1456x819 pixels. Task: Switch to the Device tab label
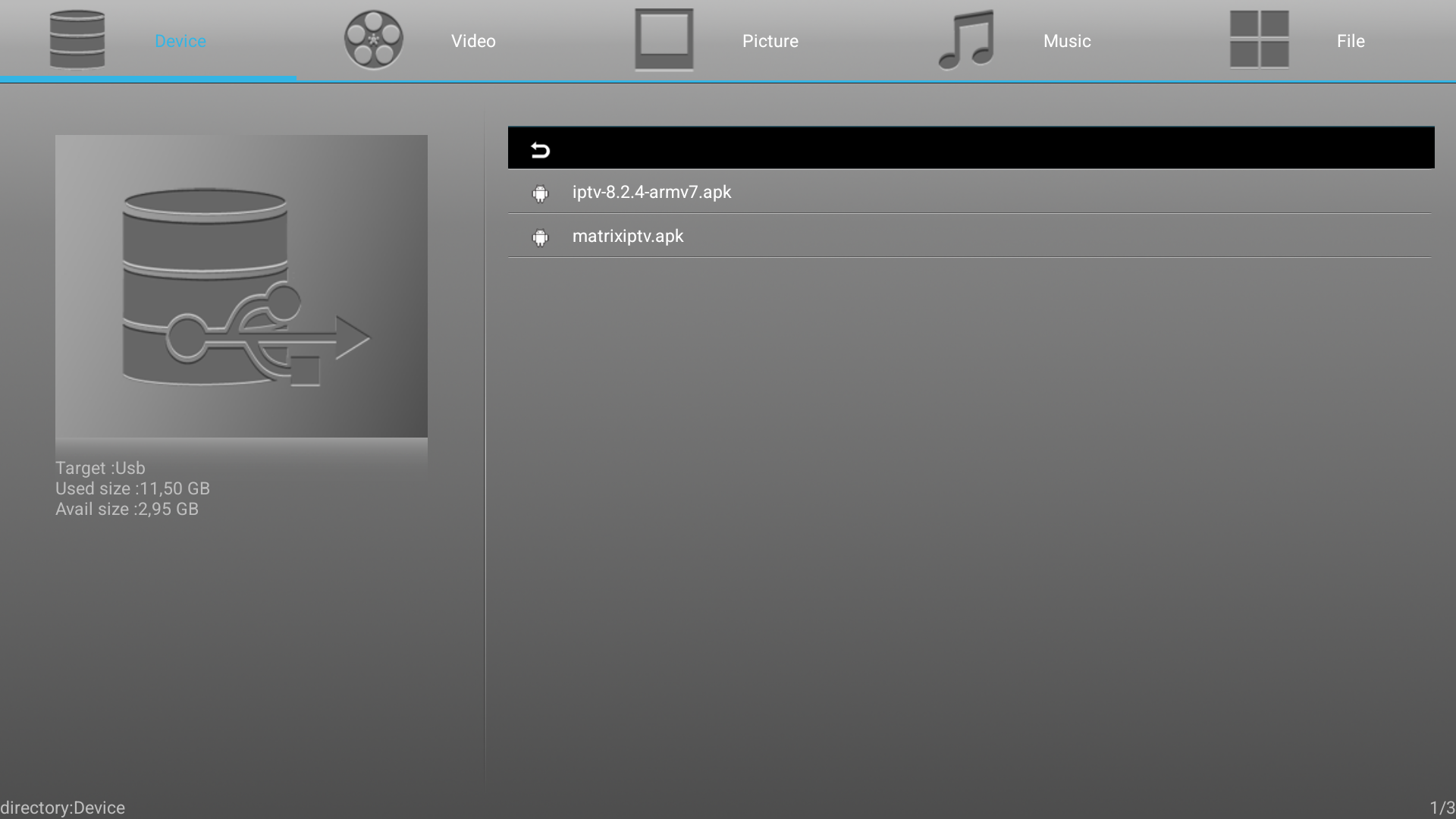coord(180,41)
